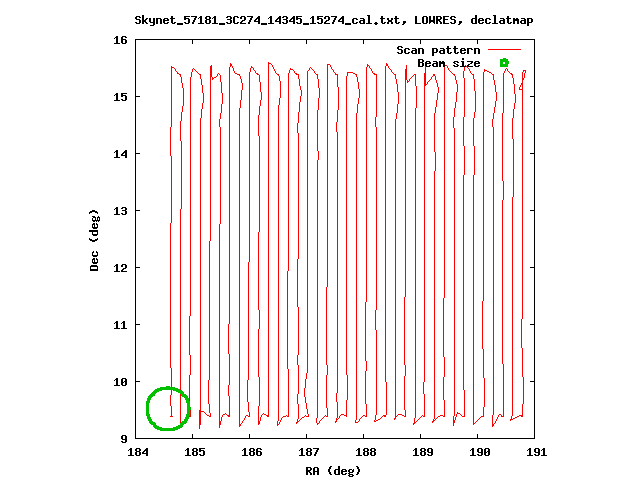The width and height of the screenshot is (640, 480).
Task: Click the RA axis value 187
Action: click(x=309, y=452)
